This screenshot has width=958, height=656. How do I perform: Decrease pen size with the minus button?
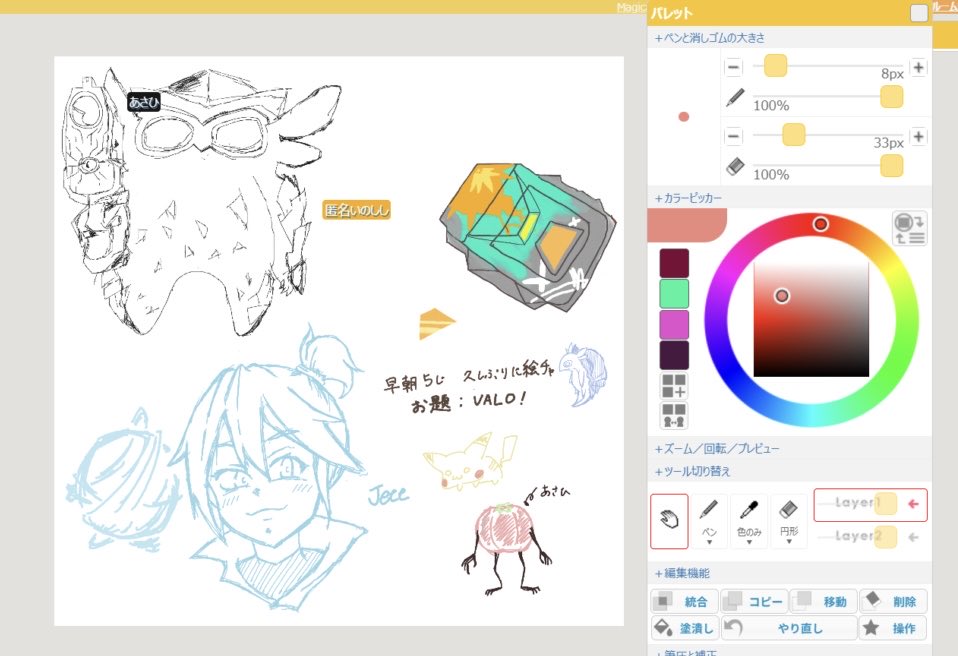click(x=733, y=67)
